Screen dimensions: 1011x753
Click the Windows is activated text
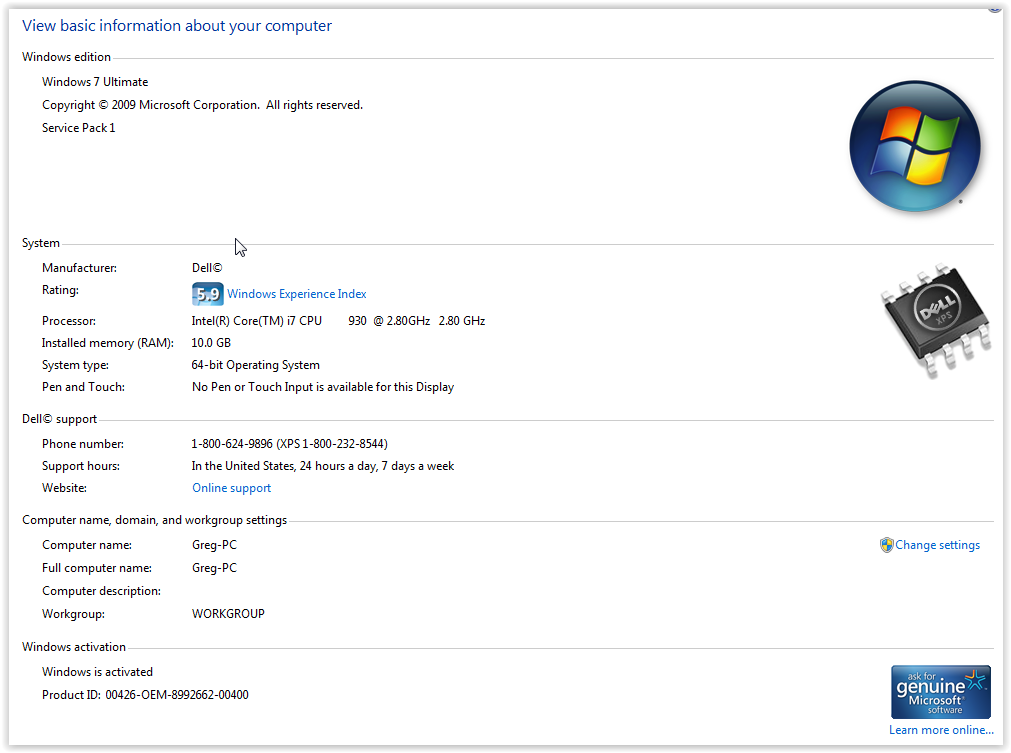pos(97,672)
